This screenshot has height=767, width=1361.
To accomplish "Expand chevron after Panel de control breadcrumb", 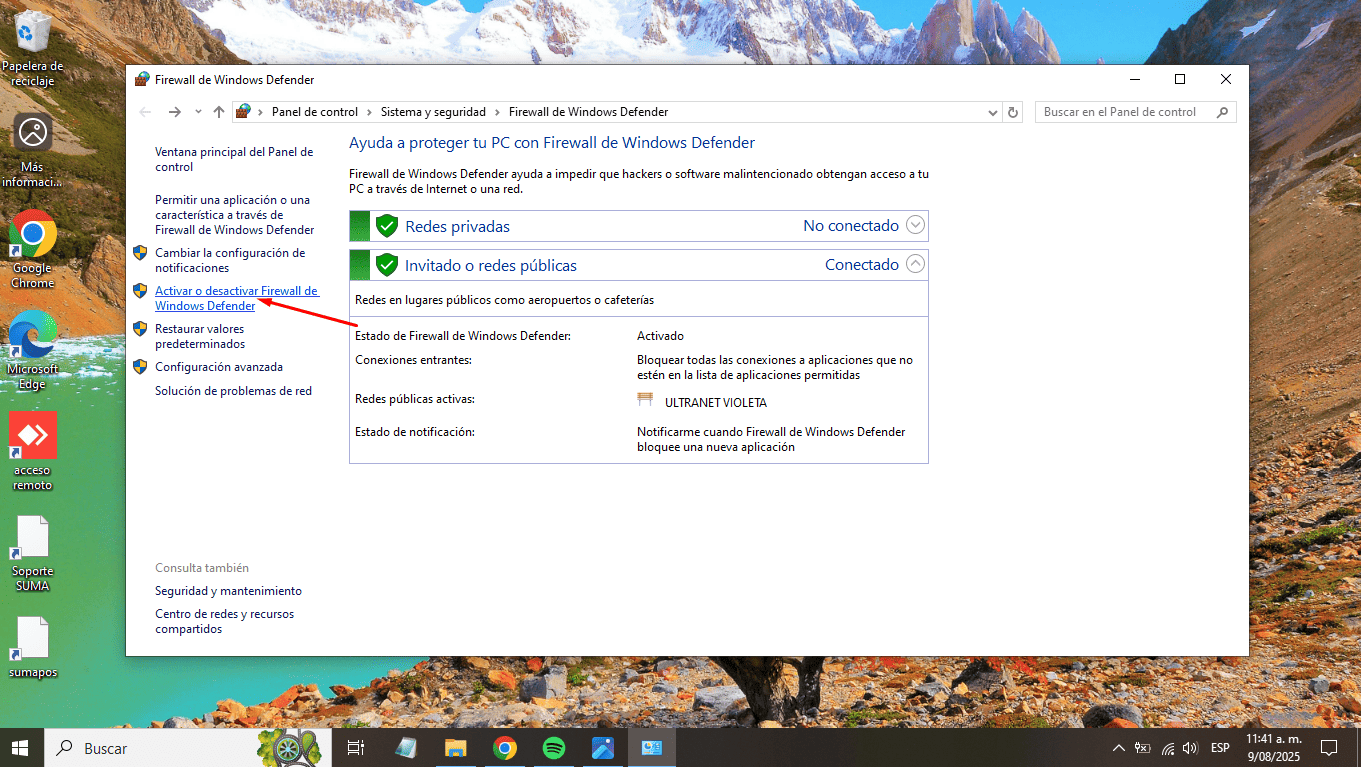I will [x=370, y=112].
